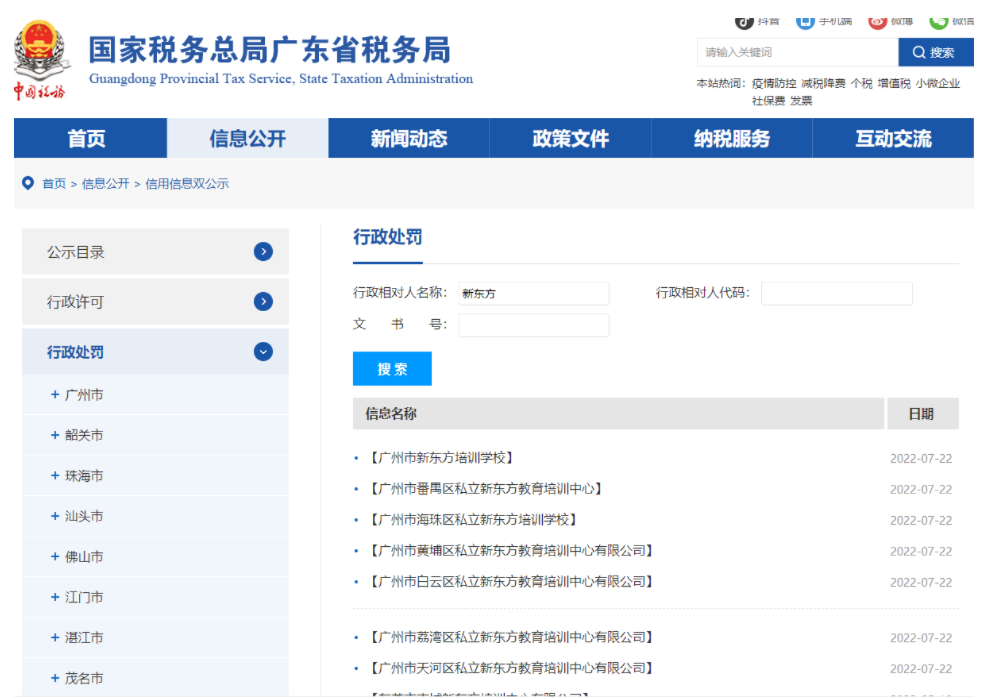Expand the 公示目录 sidebar section arrow
The width and height of the screenshot is (996, 699).
263,252
